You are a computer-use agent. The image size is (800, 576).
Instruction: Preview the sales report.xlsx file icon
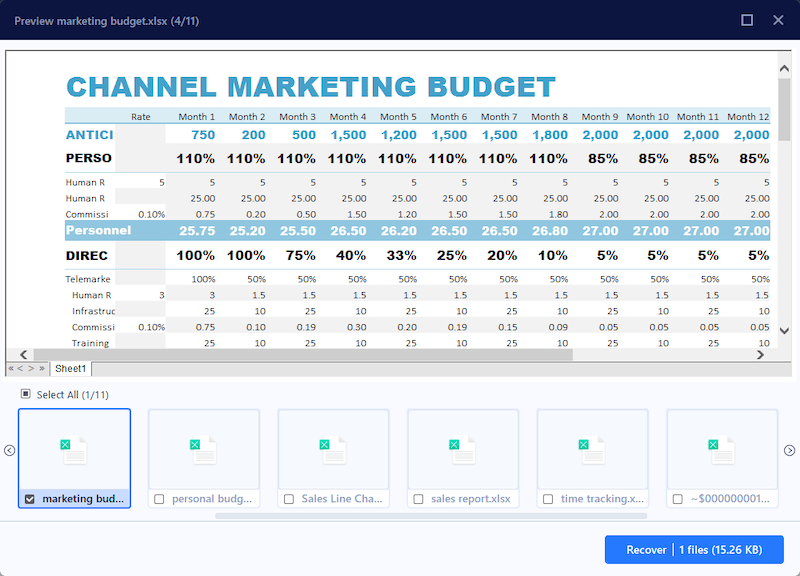463,450
